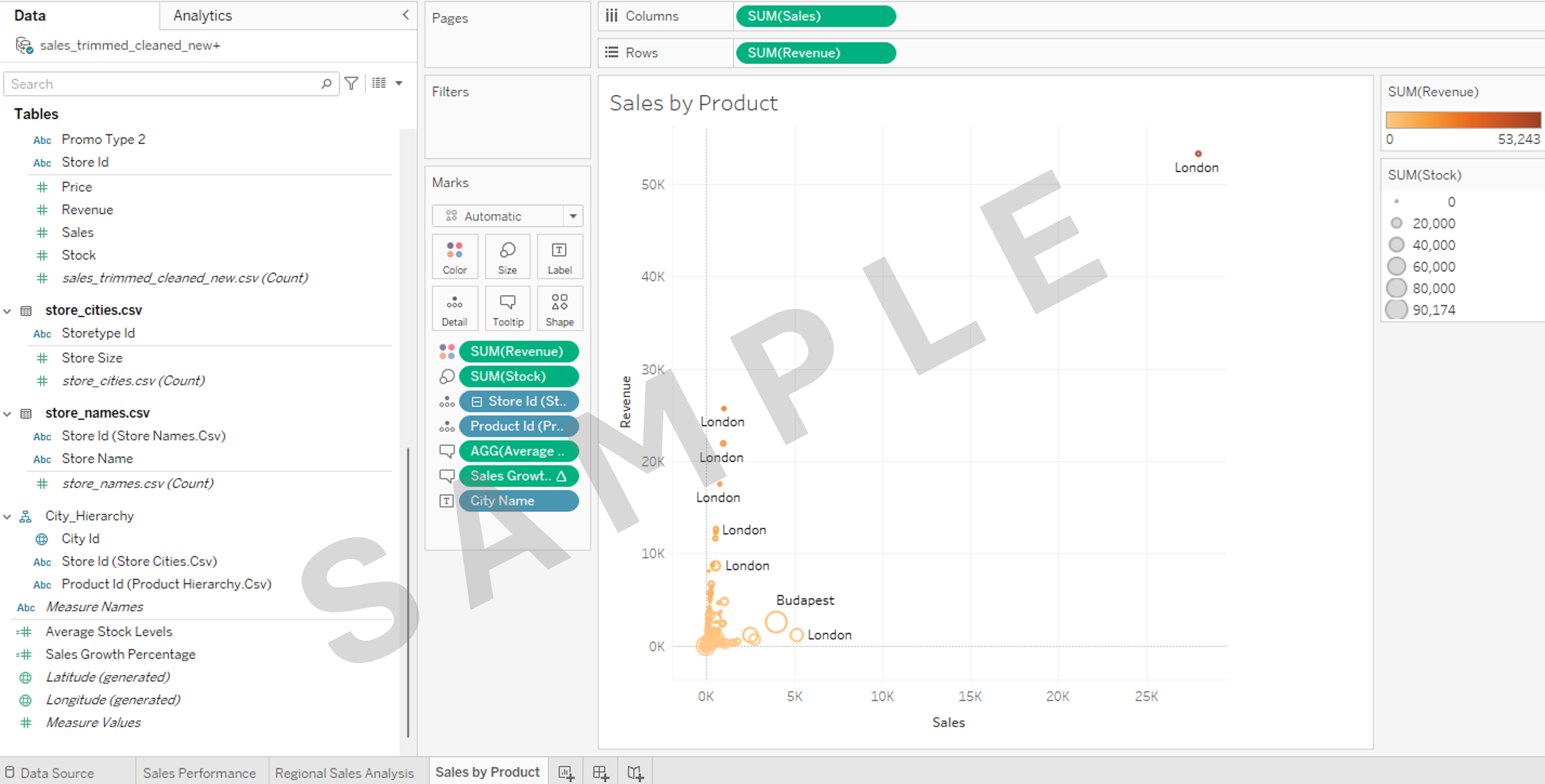
Task: Select the Color property on the Marks card
Action: [x=454, y=257]
